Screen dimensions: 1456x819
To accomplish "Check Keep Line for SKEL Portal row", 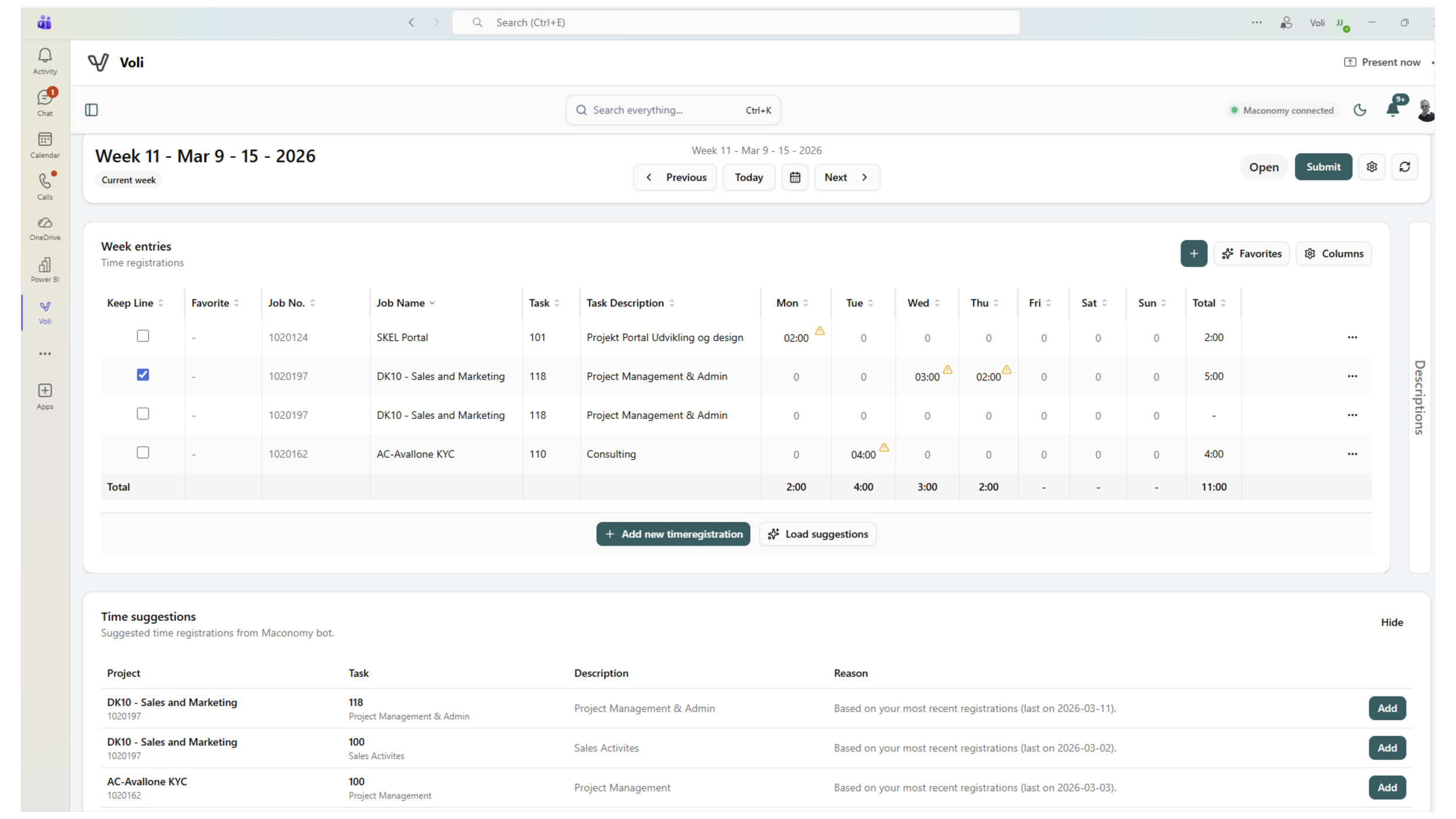I will click(x=143, y=336).
